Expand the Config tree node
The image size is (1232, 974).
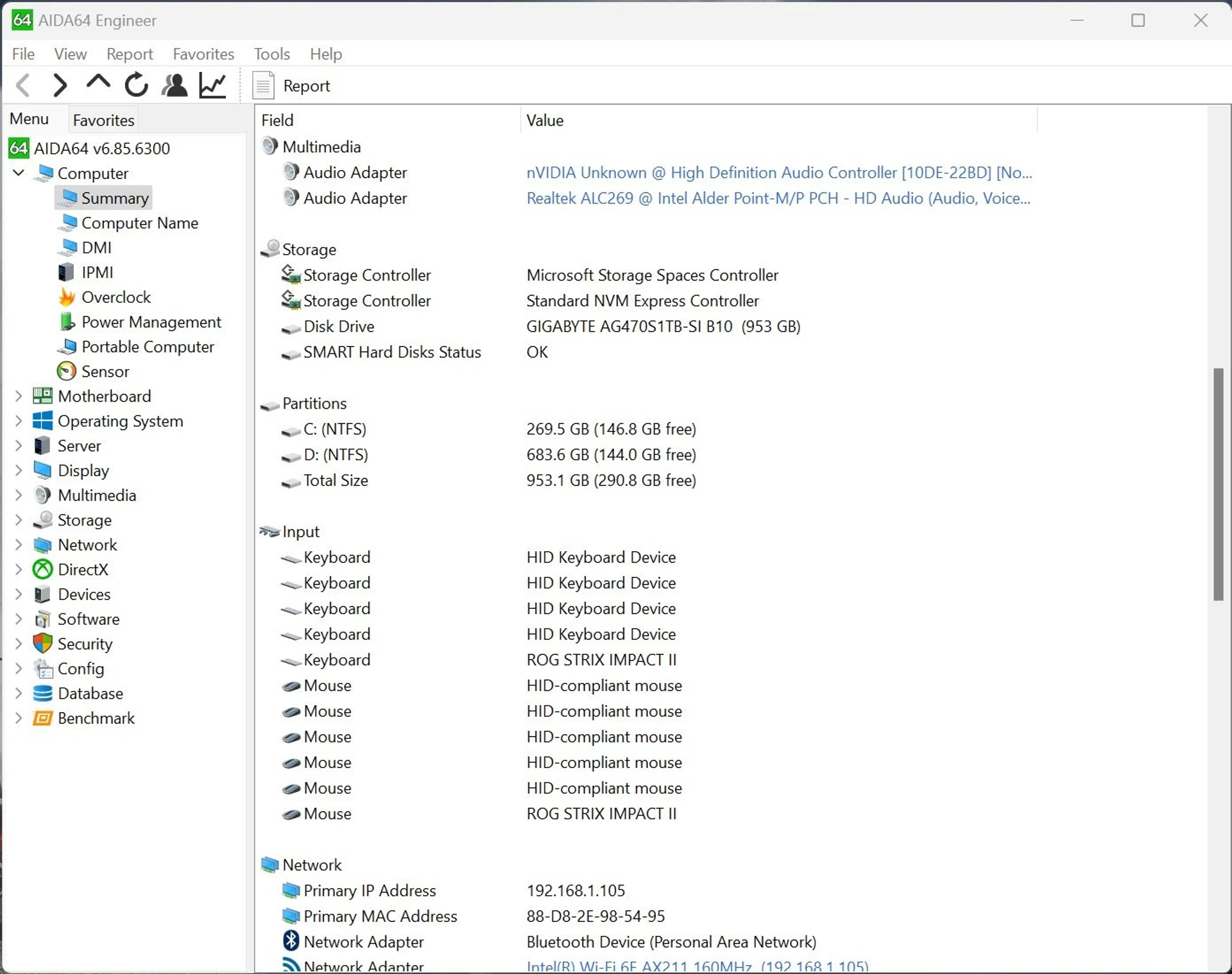pyautogui.click(x=19, y=669)
